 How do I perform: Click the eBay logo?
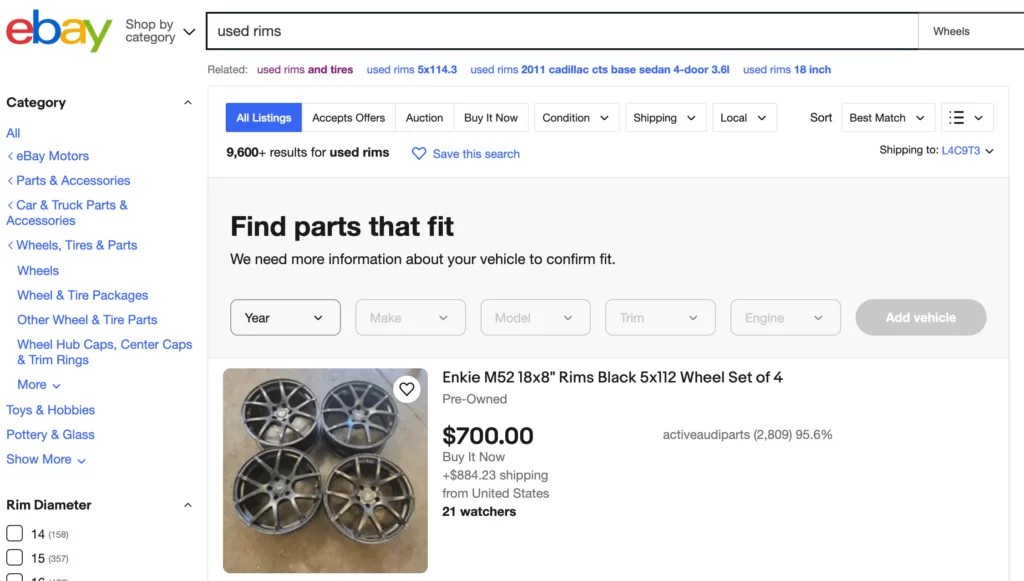(x=59, y=31)
